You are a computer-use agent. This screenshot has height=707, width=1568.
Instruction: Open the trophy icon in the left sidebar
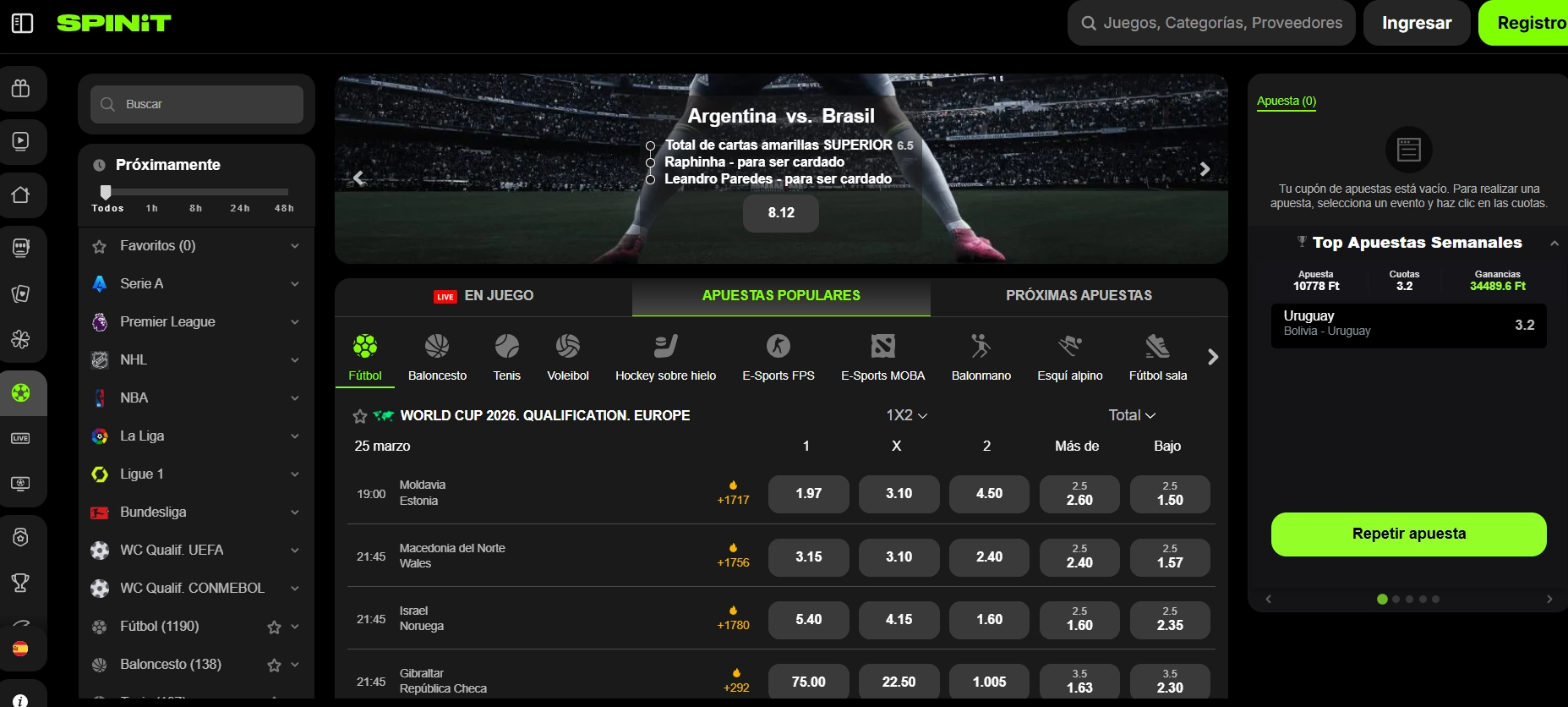coord(21,582)
